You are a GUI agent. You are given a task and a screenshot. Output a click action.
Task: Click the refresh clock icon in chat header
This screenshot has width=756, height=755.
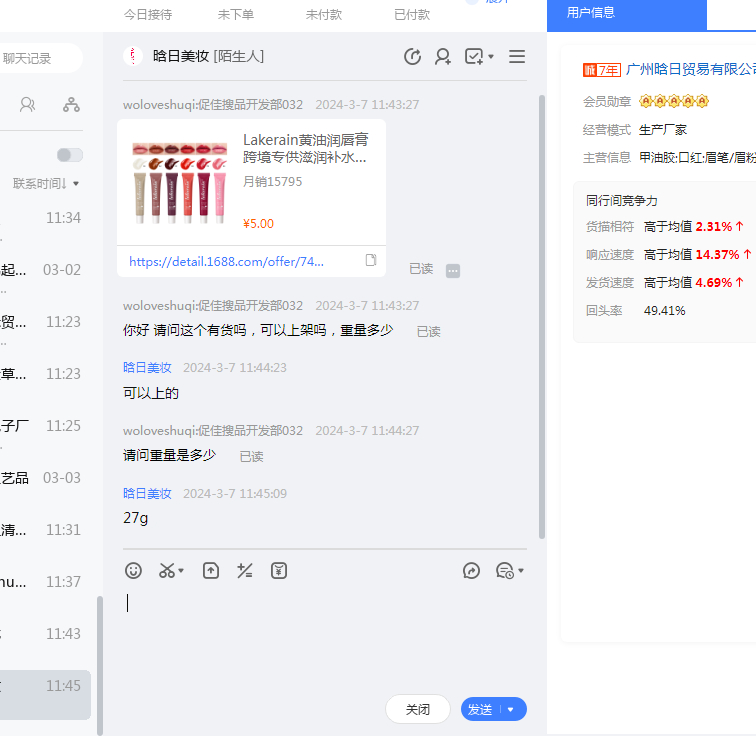(x=412, y=57)
